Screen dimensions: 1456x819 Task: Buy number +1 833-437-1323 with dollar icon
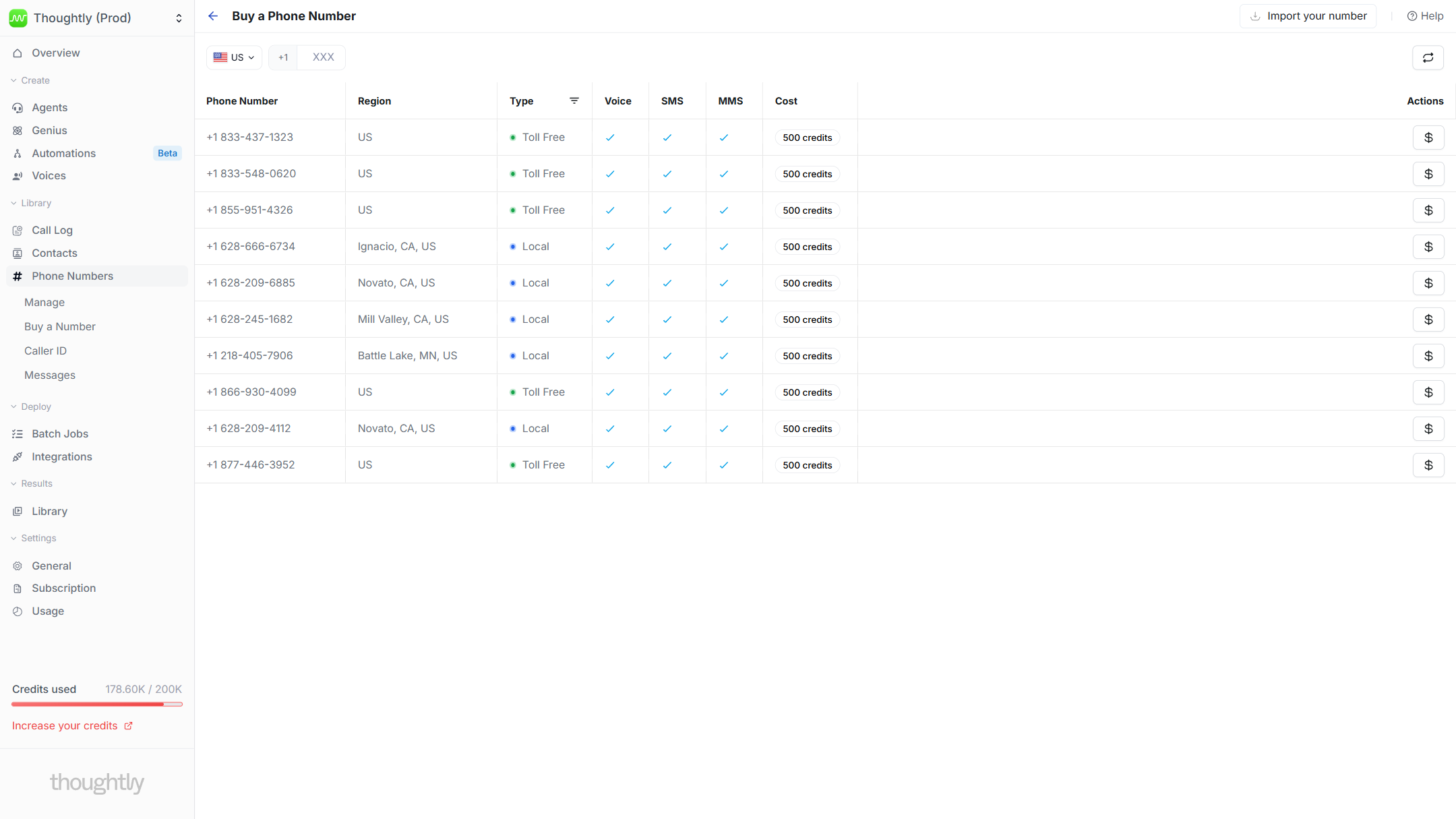[x=1428, y=138]
